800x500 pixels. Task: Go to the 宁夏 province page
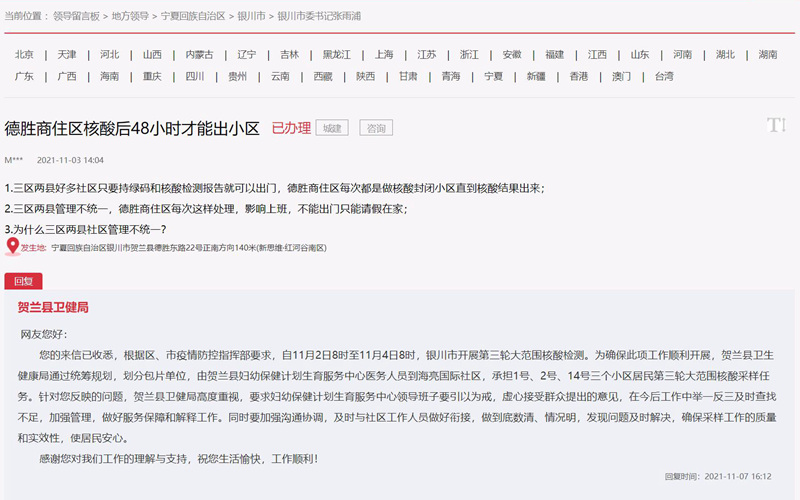[x=494, y=76]
